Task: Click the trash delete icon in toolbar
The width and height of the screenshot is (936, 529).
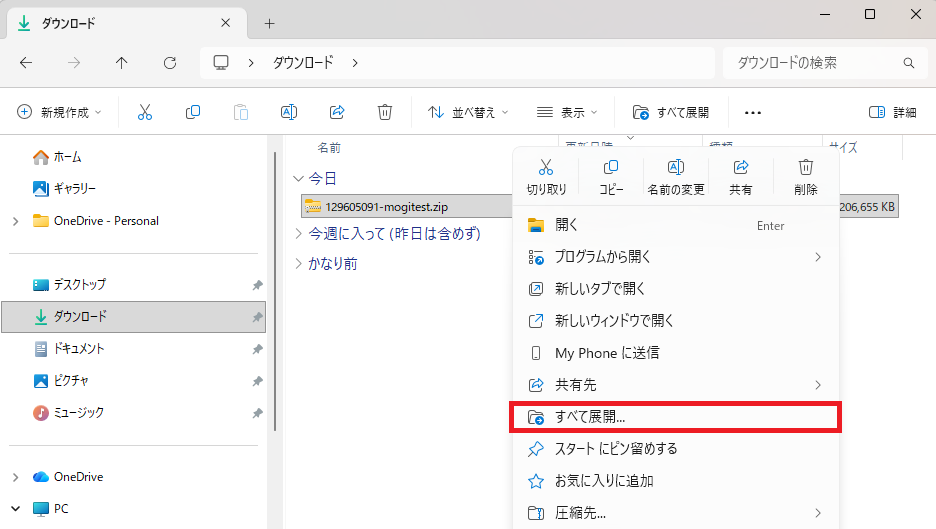Action: [385, 112]
